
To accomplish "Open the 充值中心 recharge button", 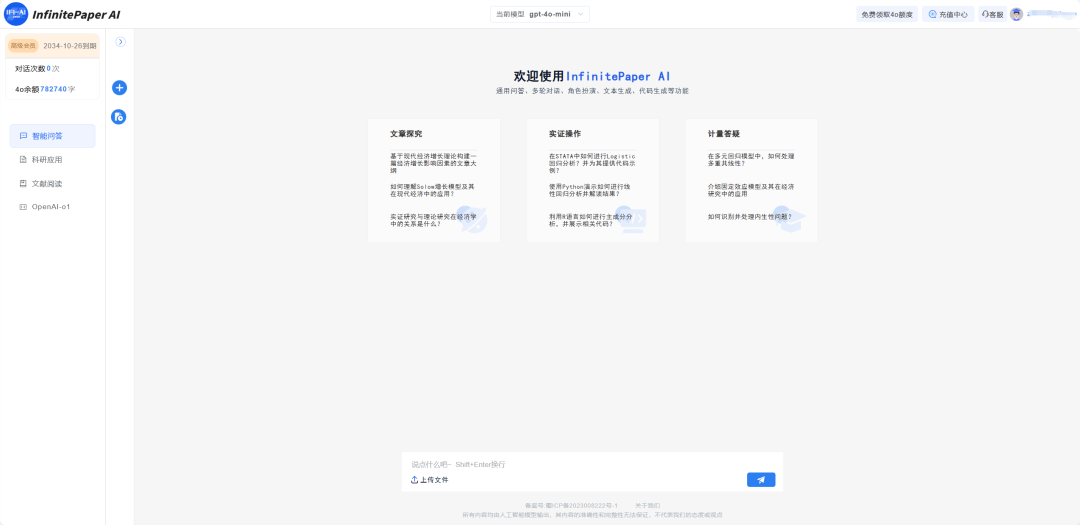I will 948,14.
